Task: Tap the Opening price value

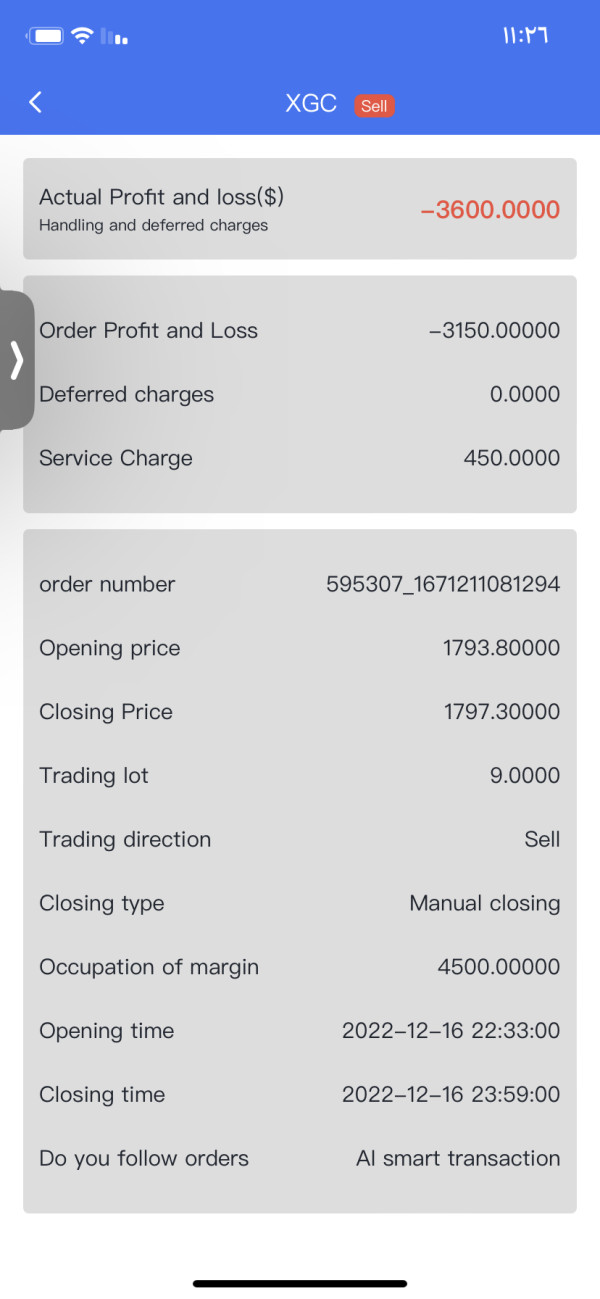Action: (501, 648)
